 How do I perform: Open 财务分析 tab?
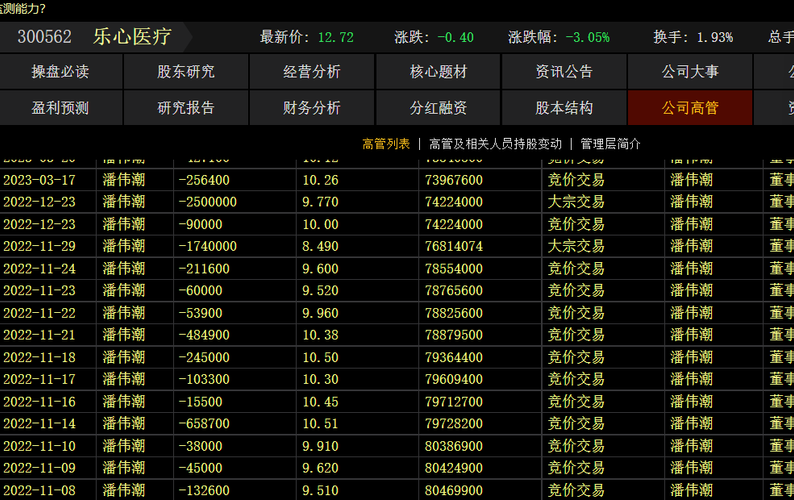[x=312, y=108]
